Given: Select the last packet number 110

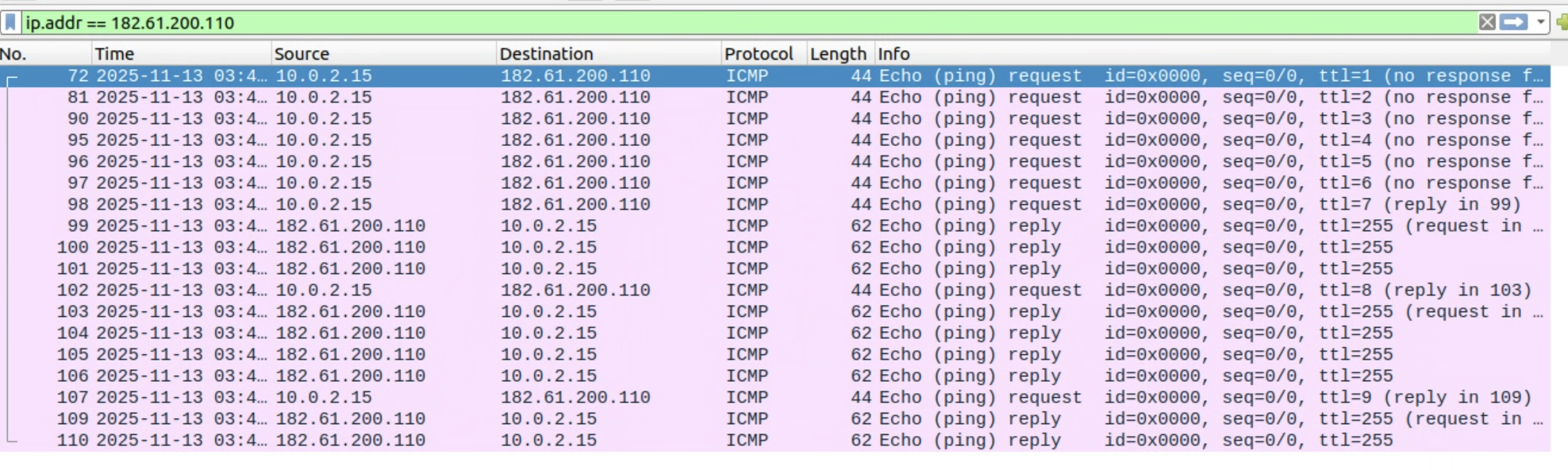Looking at the screenshot, I should pos(714,441).
